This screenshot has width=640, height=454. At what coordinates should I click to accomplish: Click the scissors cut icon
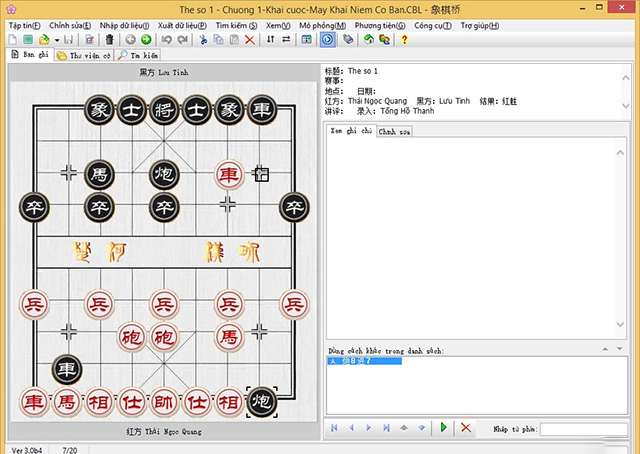click(x=203, y=39)
